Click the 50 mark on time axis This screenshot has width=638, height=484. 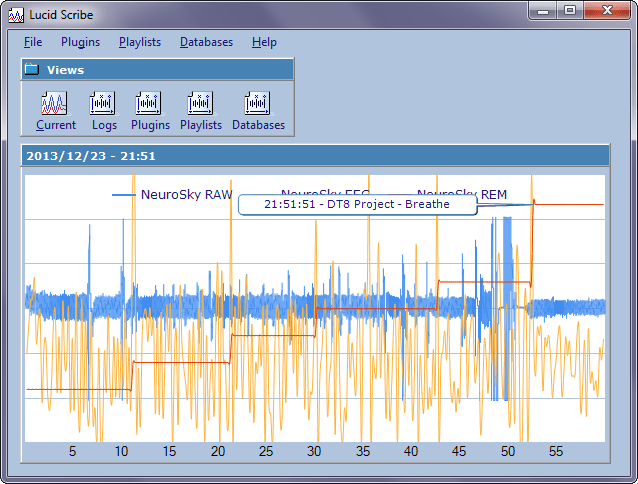(508, 452)
